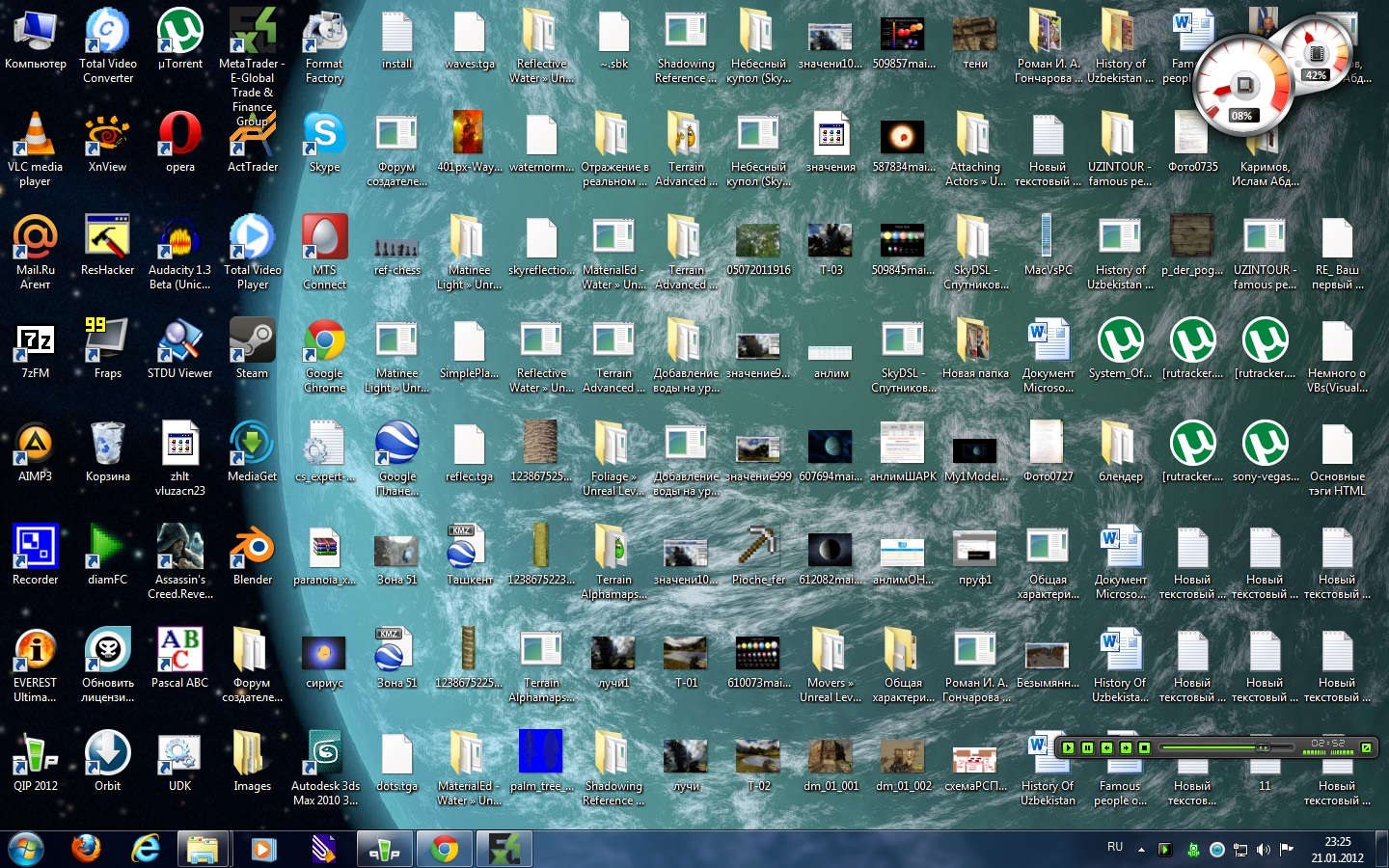Pause playback in AIMP mini player
Image resolution: width=1389 pixels, height=868 pixels.
[1087, 747]
